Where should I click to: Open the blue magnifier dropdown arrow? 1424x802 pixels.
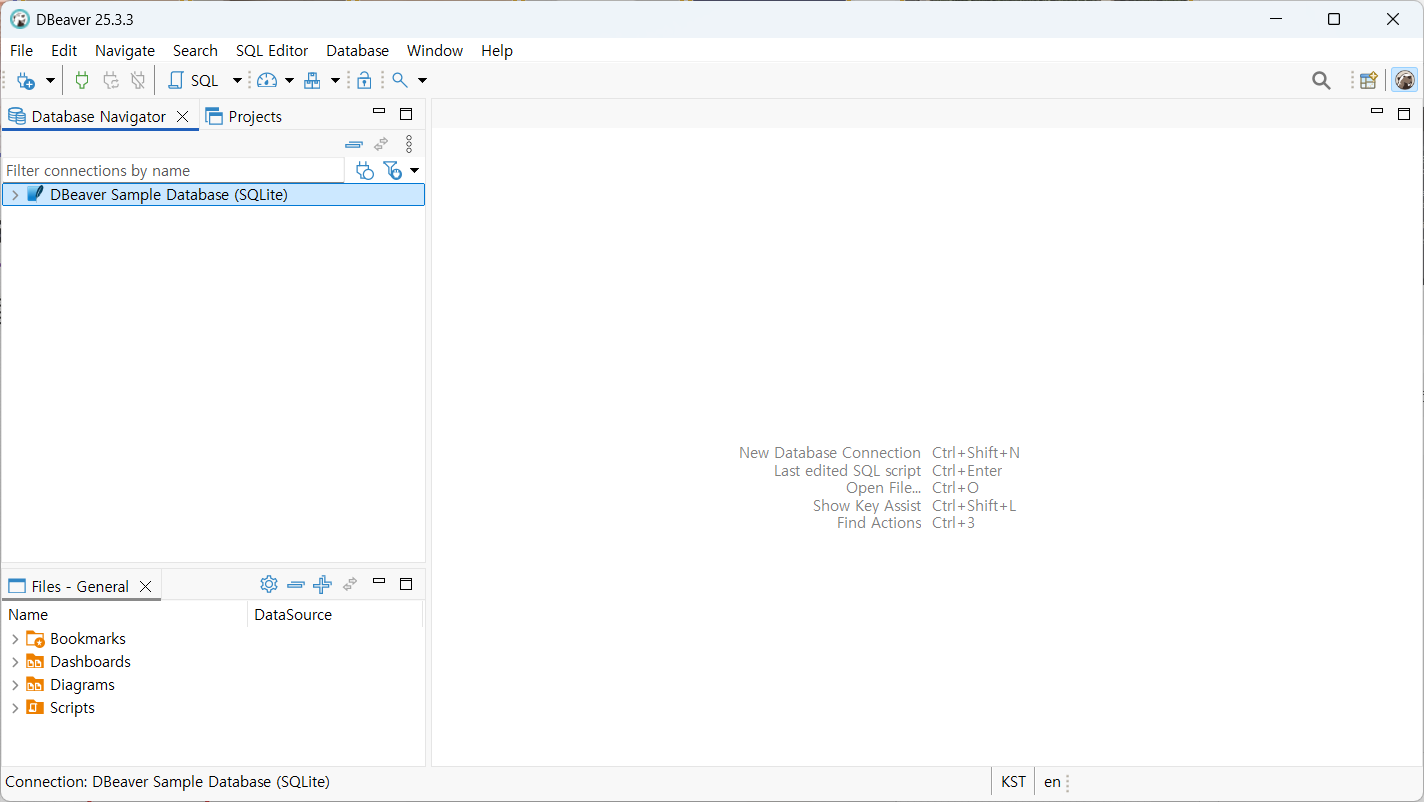[x=422, y=80]
